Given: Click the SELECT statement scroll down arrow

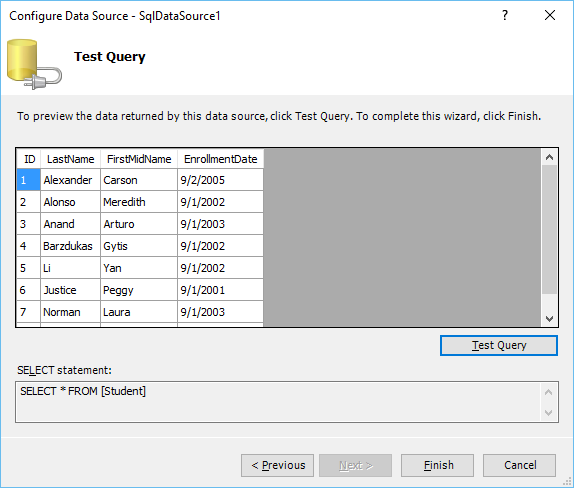Looking at the screenshot, I should pyautogui.click(x=548, y=413).
